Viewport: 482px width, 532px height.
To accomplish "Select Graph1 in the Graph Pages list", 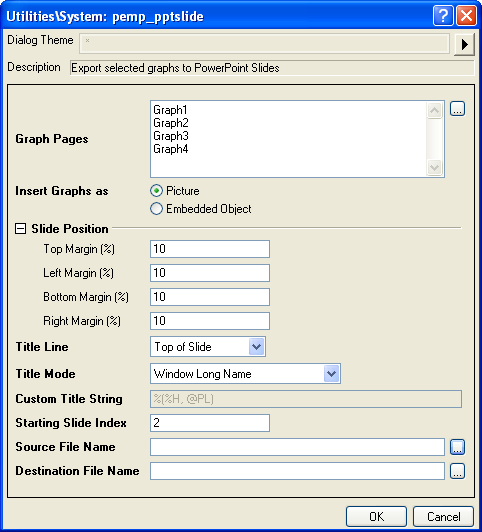I will (170, 110).
